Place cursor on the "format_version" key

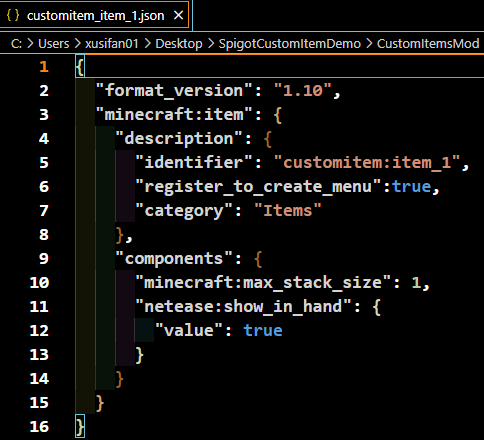174,90
